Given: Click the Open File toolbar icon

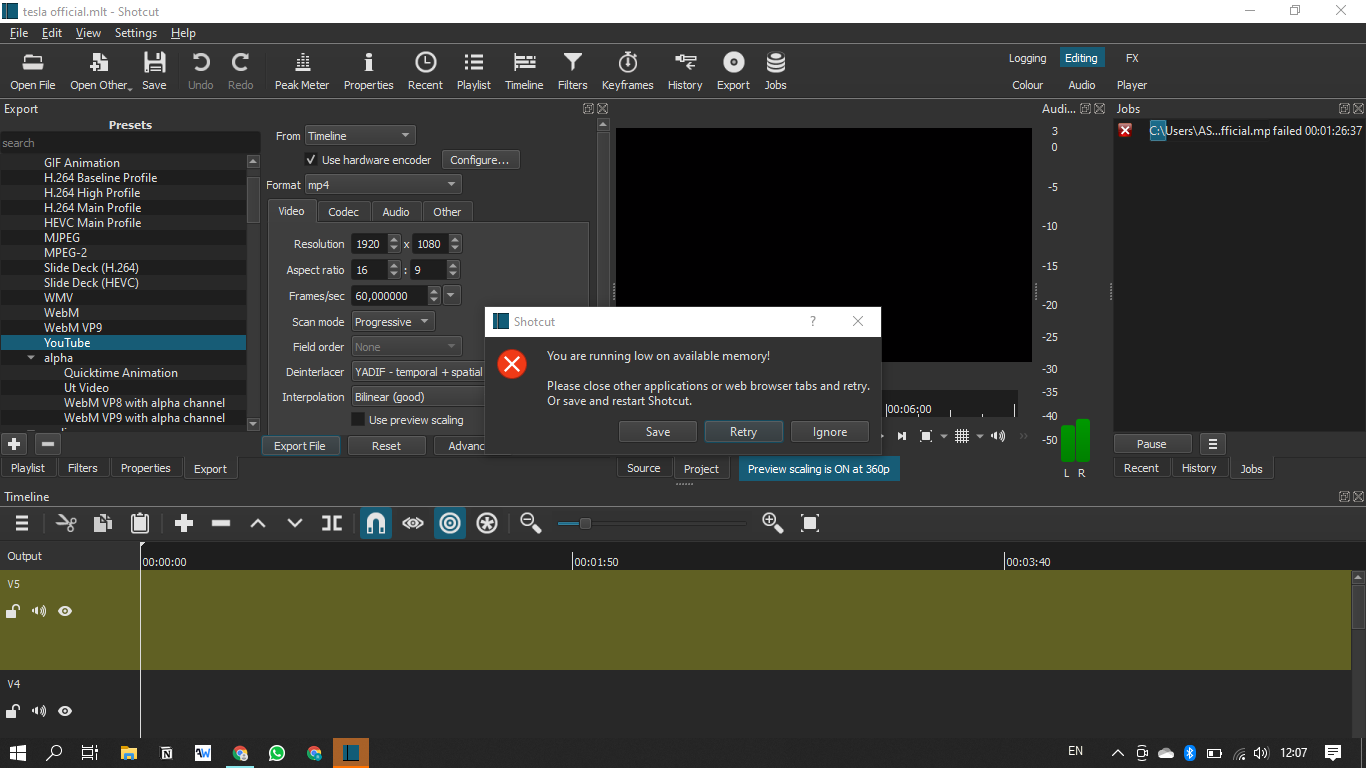Looking at the screenshot, I should click(32, 72).
